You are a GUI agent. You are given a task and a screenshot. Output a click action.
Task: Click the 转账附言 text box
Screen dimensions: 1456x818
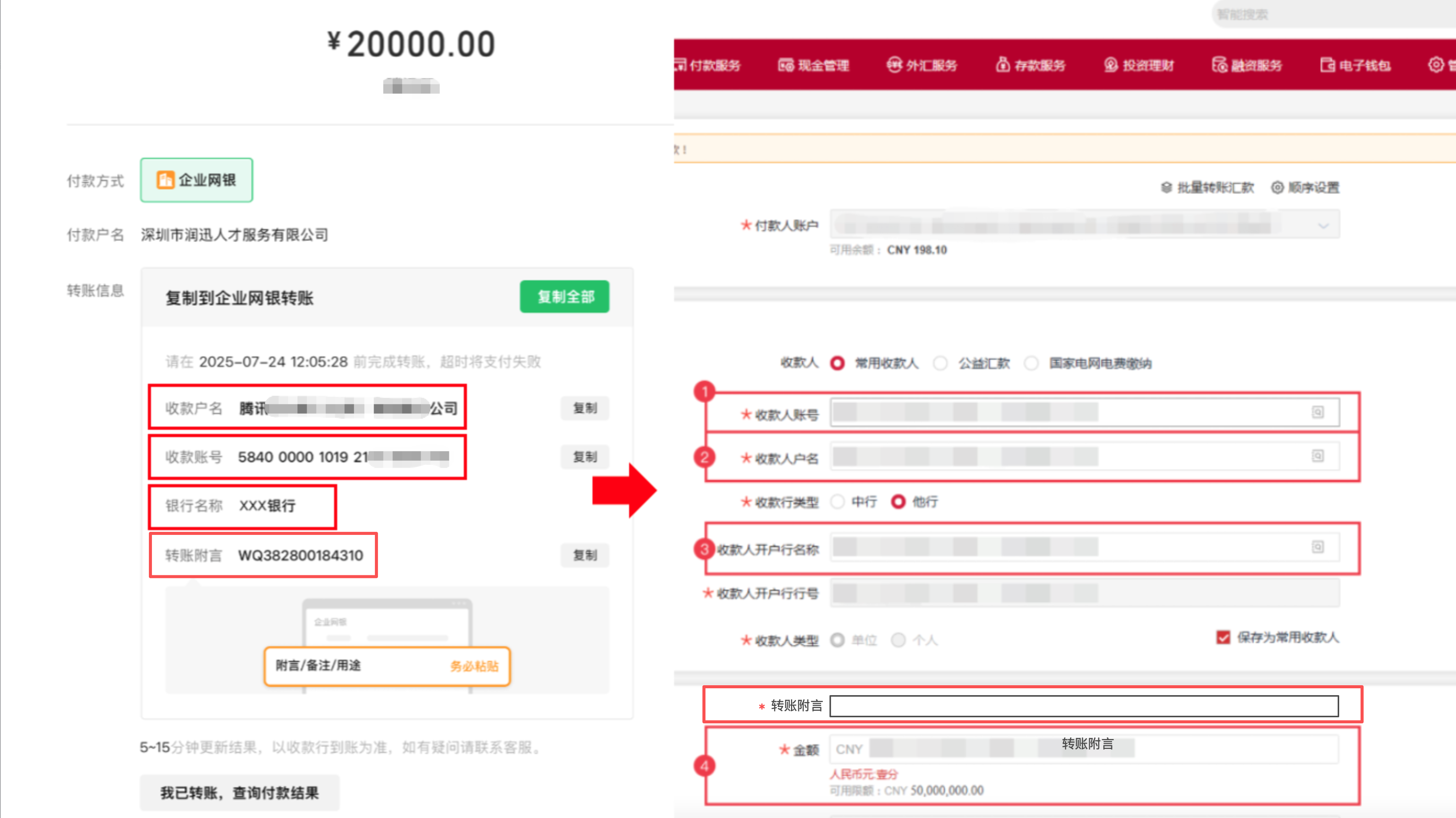(1084, 706)
